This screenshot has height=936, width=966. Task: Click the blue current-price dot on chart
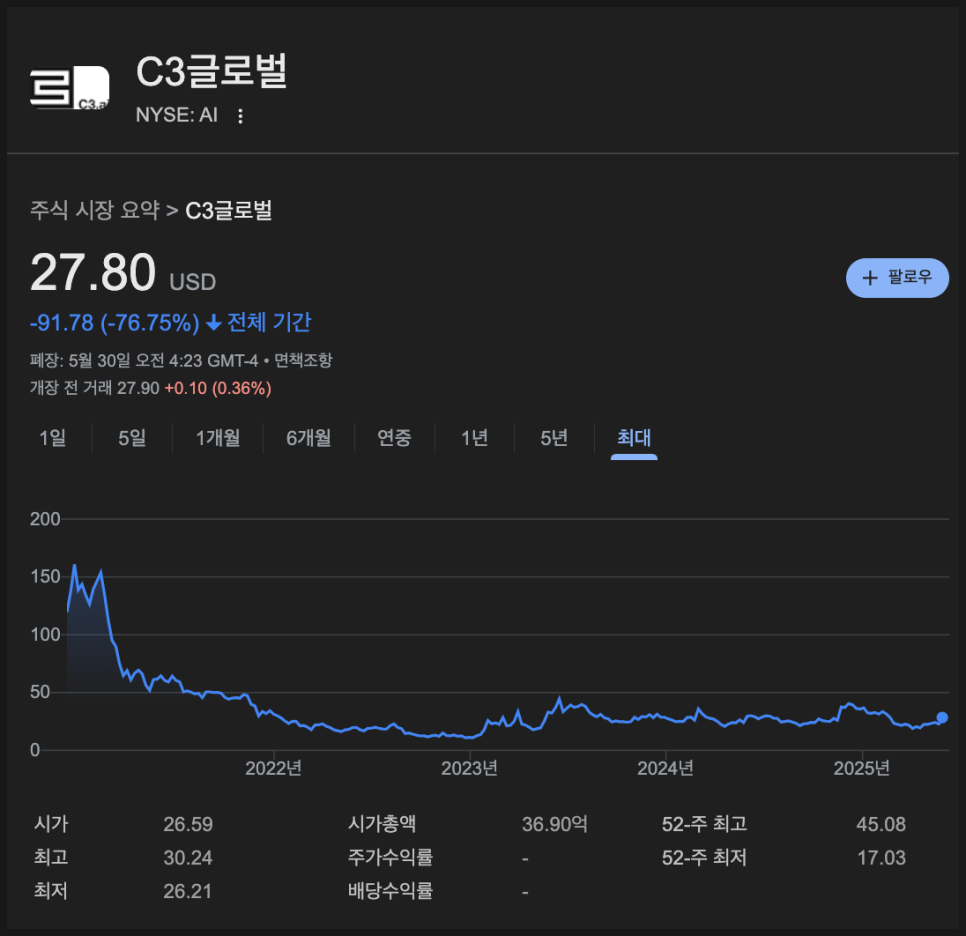point(942,717)
